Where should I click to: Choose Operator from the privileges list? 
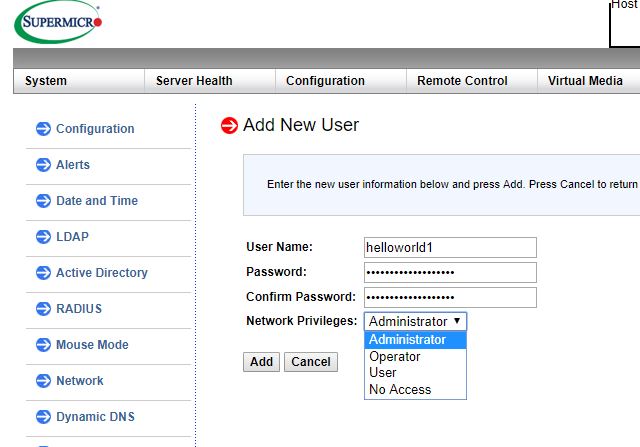[x=395, y=357]
